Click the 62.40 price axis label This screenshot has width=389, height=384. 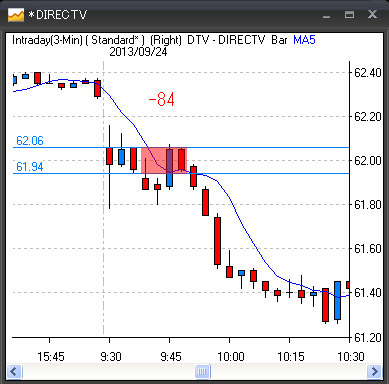tap(367, 73)
